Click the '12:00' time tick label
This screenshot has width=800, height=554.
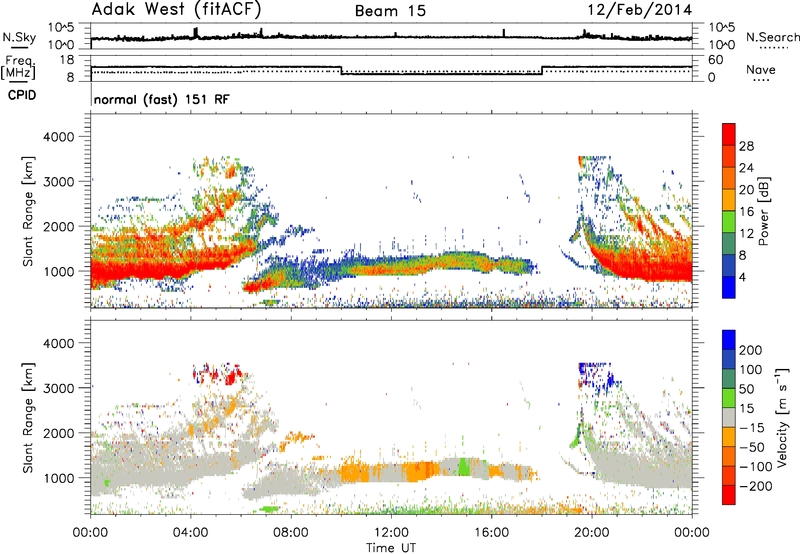click(x=391, y=533)
